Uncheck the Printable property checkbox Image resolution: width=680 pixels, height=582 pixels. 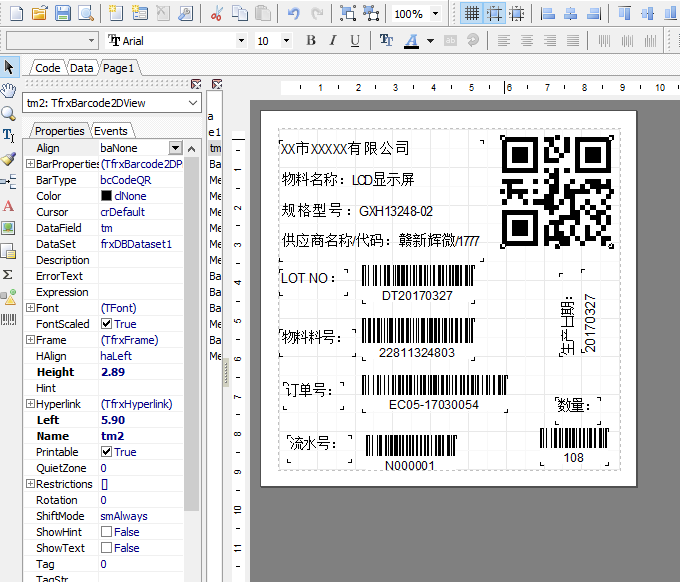tap(107, 452)
